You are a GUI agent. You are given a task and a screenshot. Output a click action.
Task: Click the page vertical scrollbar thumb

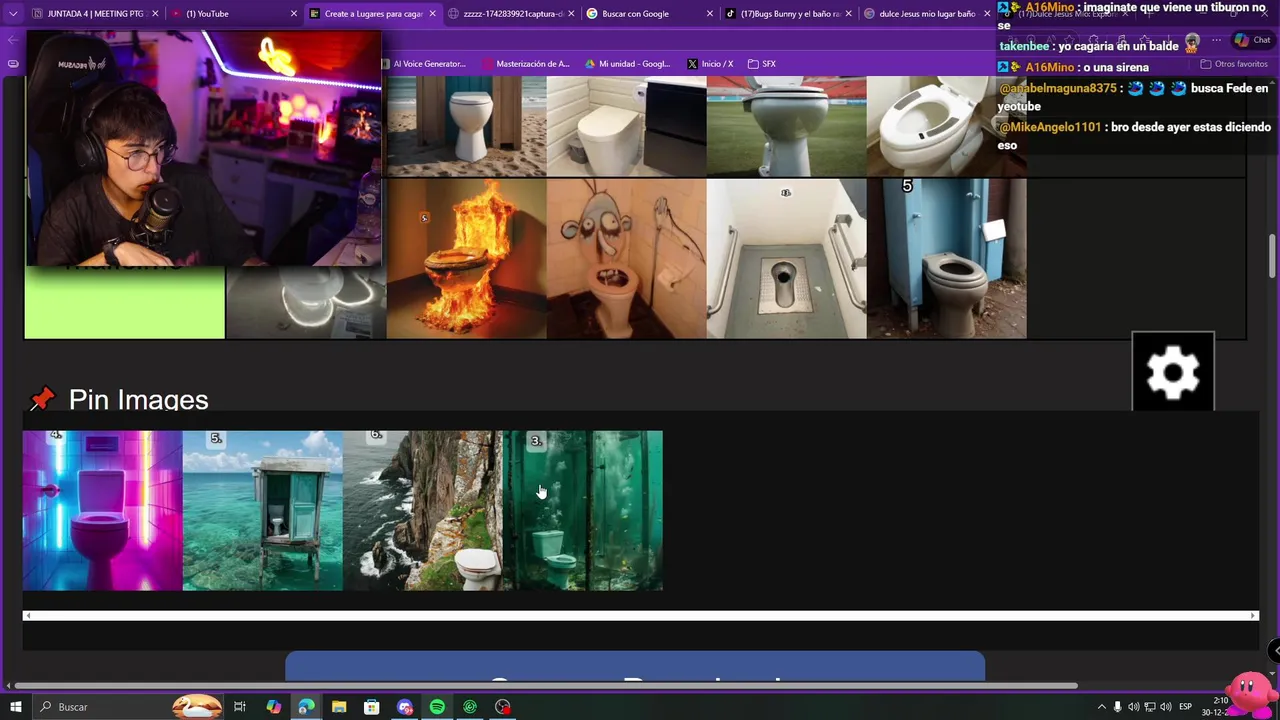(1273, 256)
